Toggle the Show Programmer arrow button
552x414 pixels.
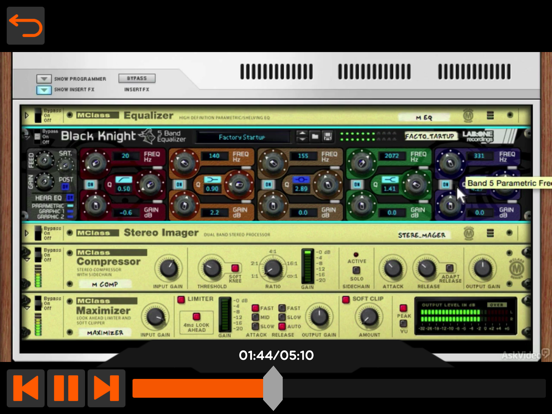44,79
